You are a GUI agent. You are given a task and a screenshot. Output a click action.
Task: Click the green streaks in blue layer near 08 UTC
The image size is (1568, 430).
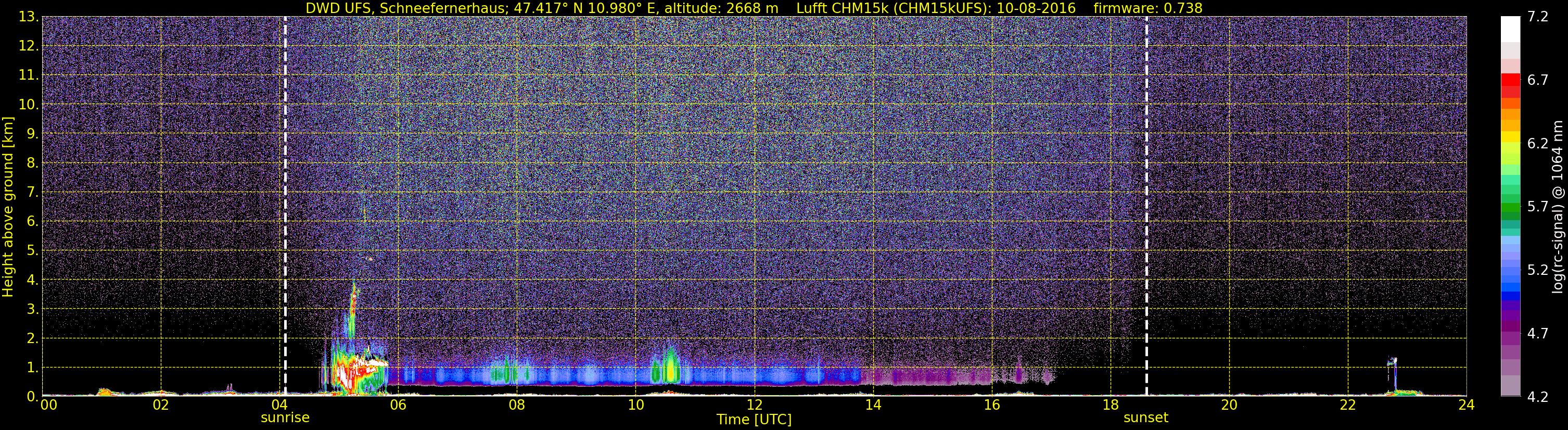click(506, 370)
